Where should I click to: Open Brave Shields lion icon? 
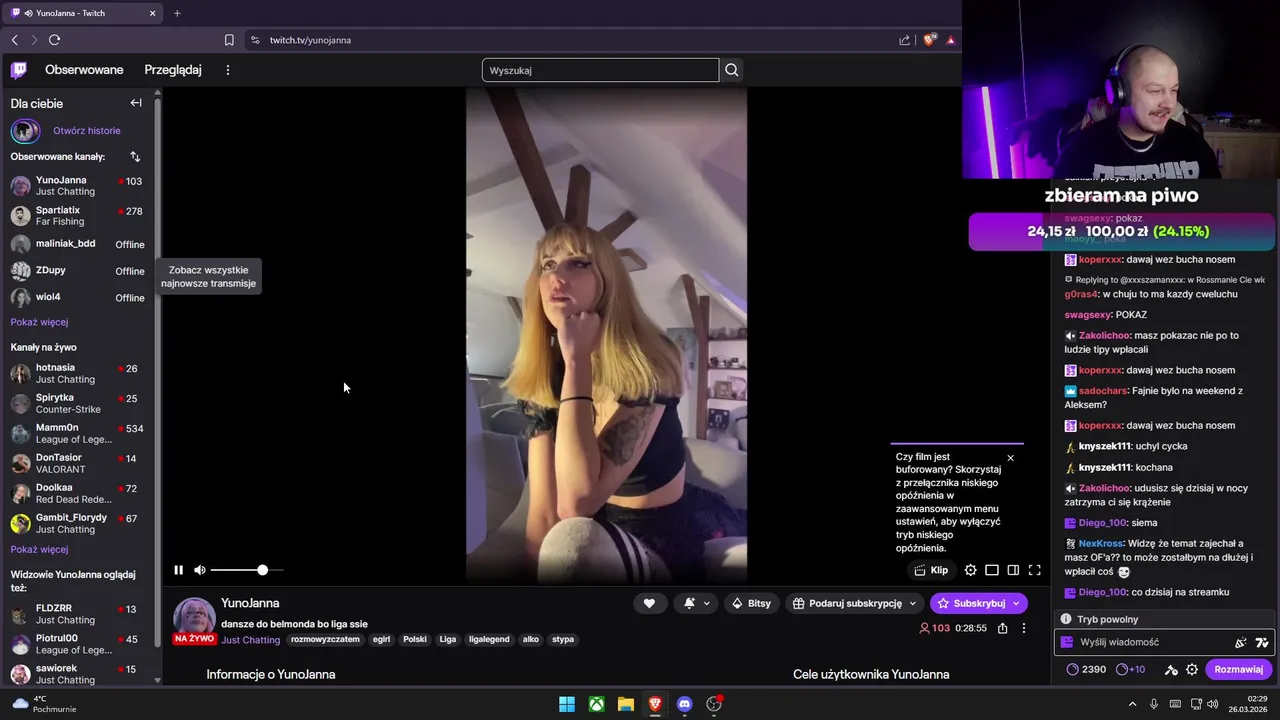[x=929, y=40]
